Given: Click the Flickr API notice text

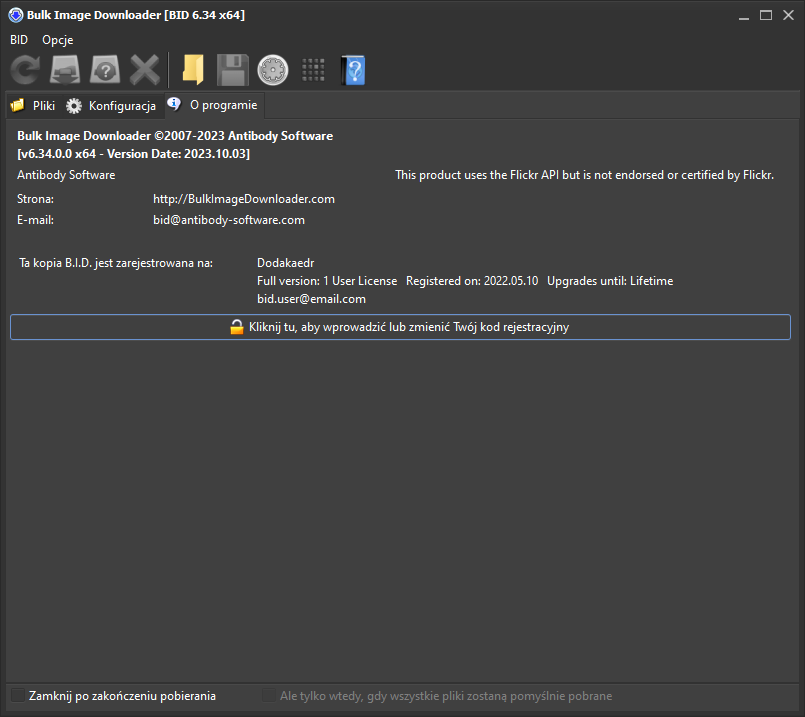Looking at the screenshot, I should point(584,175).
